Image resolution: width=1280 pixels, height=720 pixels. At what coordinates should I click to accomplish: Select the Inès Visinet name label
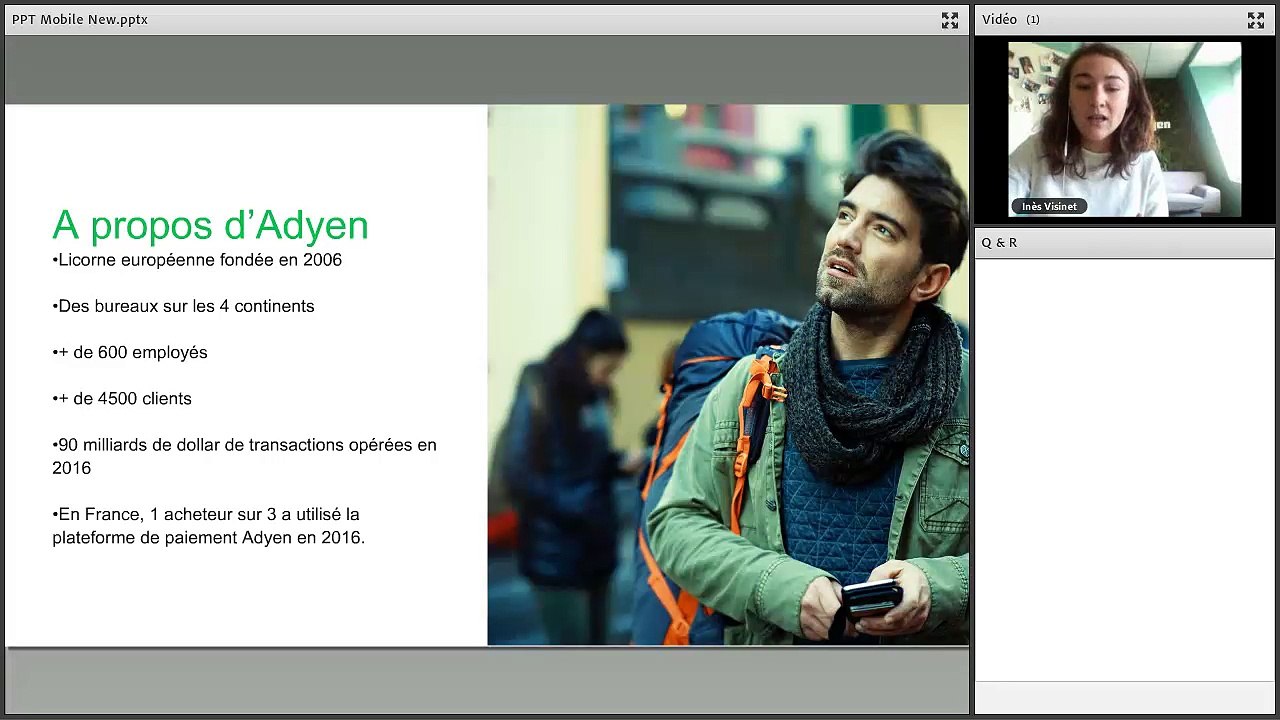[1049, 207]
